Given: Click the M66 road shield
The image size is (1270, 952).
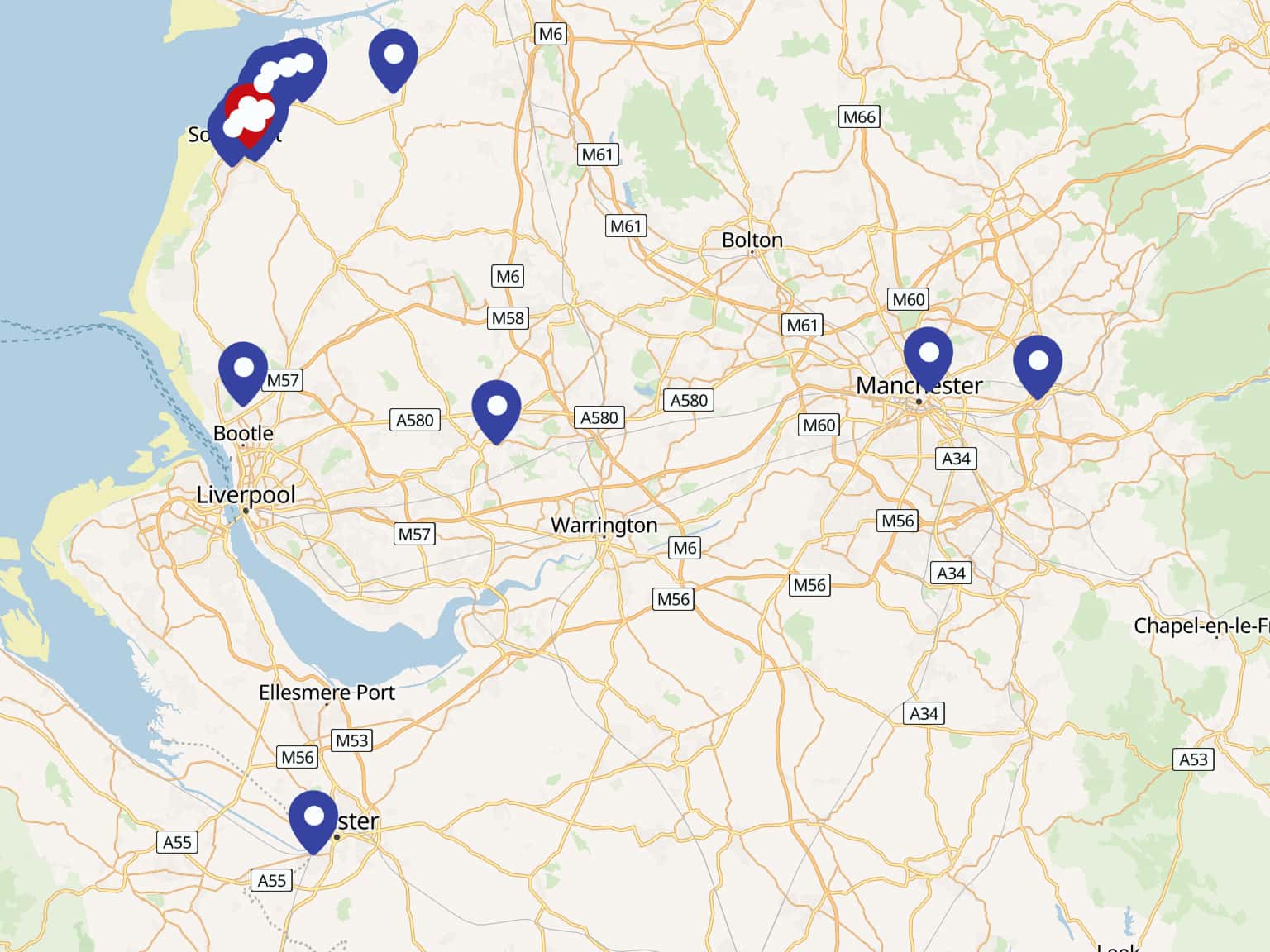Looking at the screenshot, I should point(859,117).
